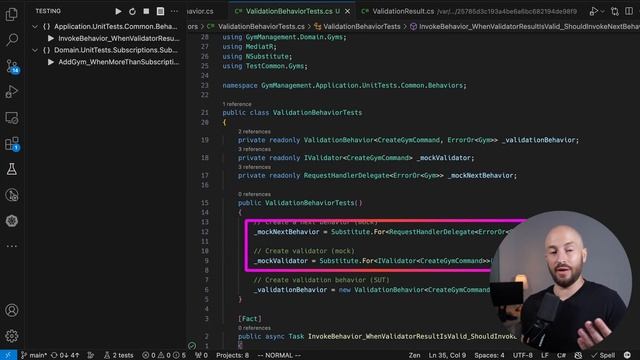
Task: Open Extensions view in activity bar
Action: pyautogui.click(x=11, y=144)
